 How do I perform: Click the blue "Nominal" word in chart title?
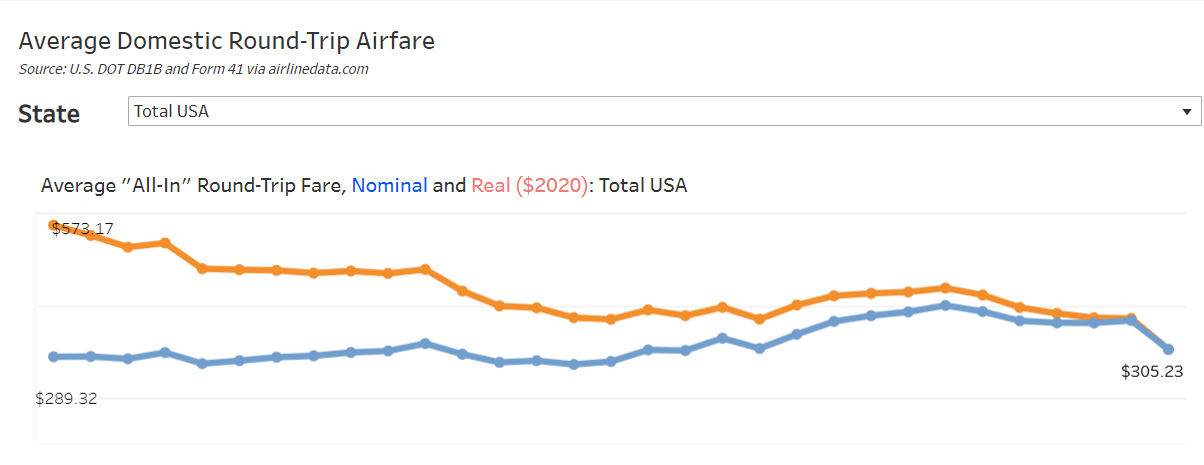(x=389, y=185)
